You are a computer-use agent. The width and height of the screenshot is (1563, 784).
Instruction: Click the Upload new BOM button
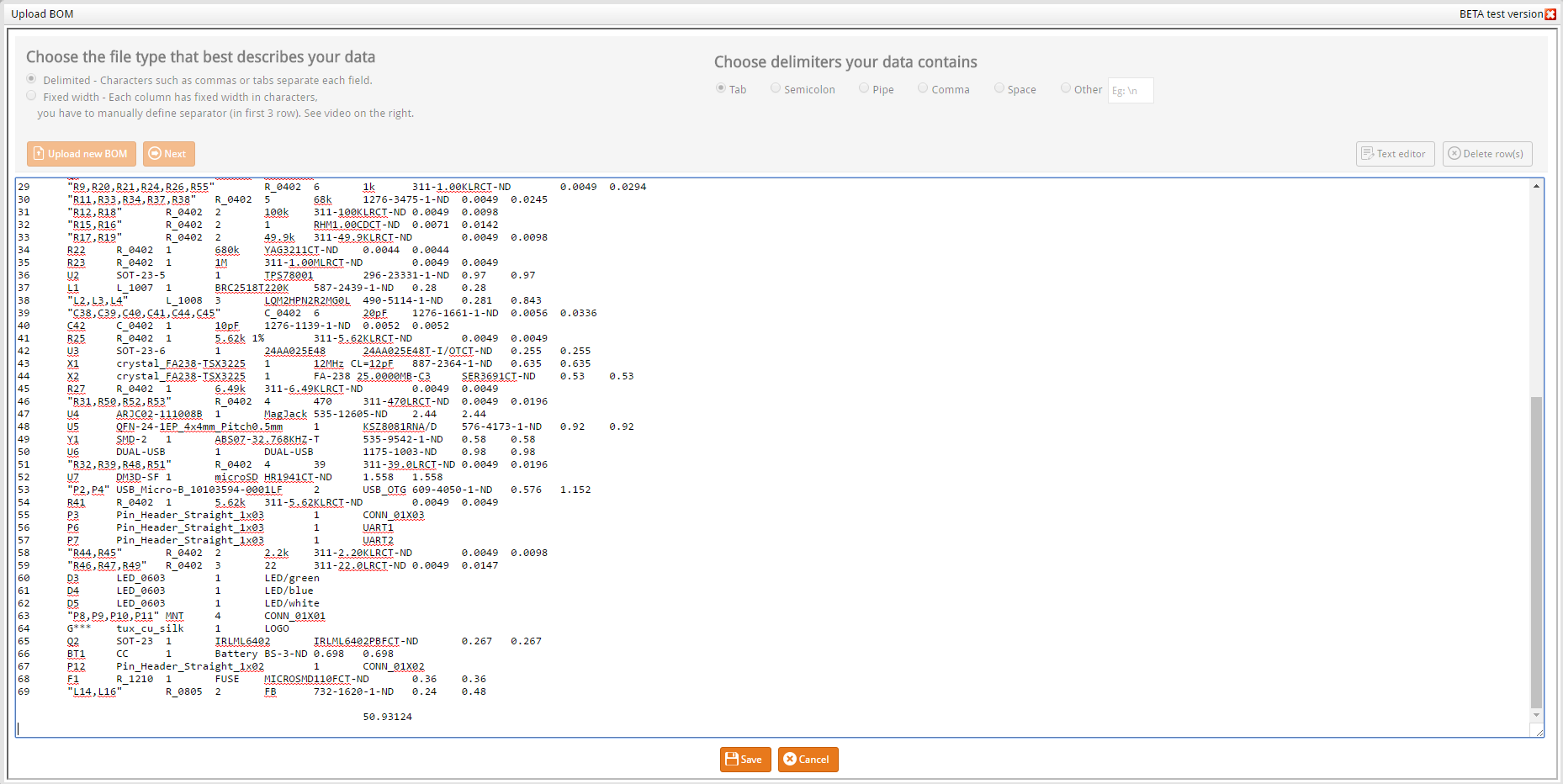[x=82, y=154]
